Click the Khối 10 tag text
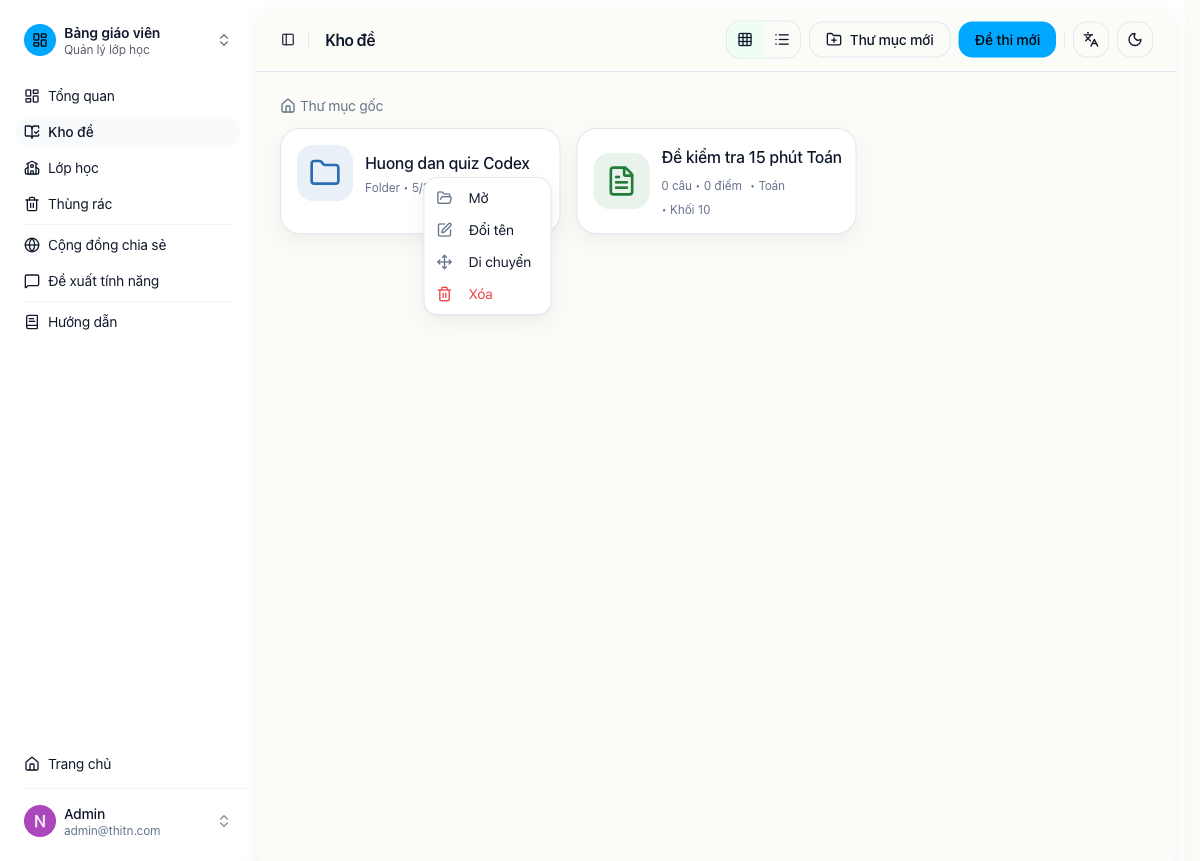 click(690, 210)
